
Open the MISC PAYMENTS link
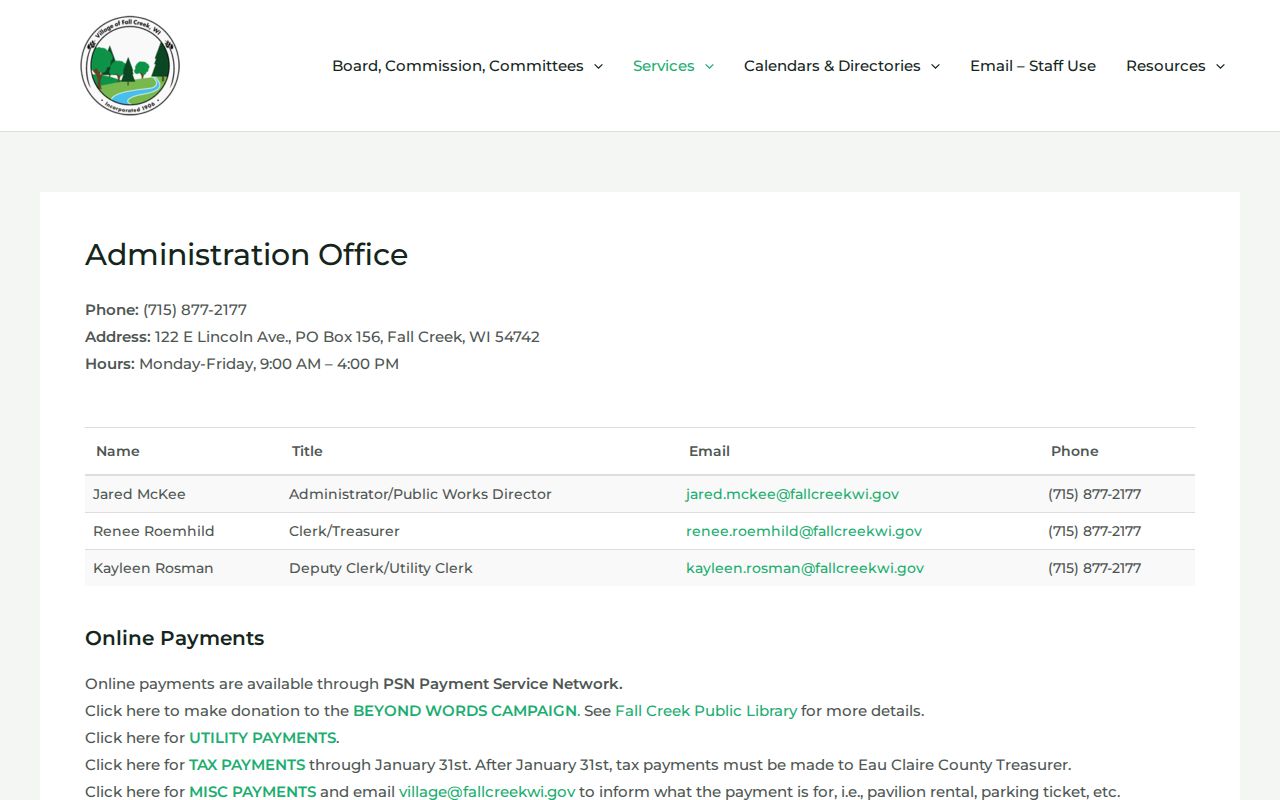pos(253,792)
